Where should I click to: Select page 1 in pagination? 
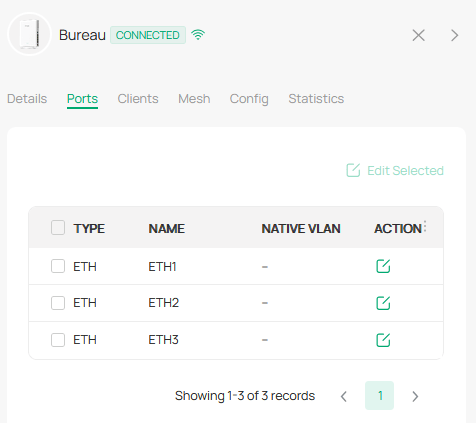coord(380,395)
